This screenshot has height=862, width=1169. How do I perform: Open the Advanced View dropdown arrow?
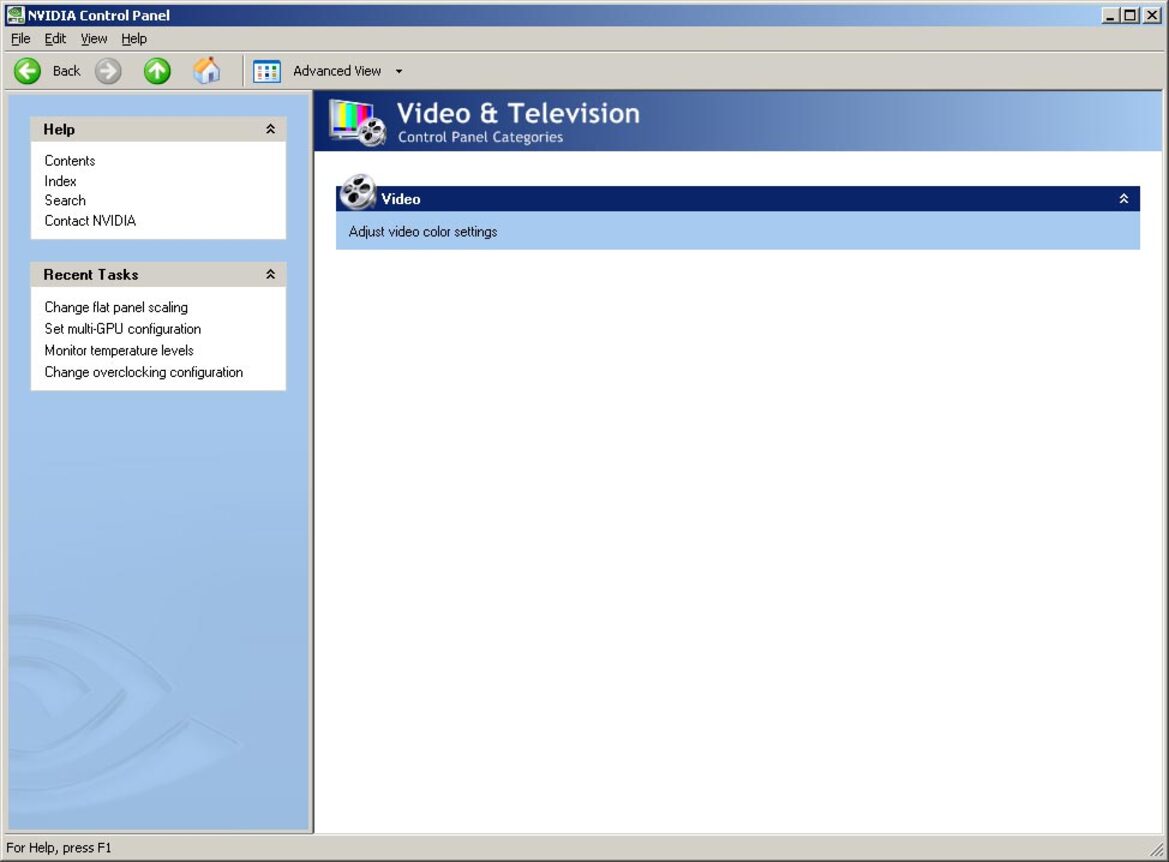tap(399, 72)
